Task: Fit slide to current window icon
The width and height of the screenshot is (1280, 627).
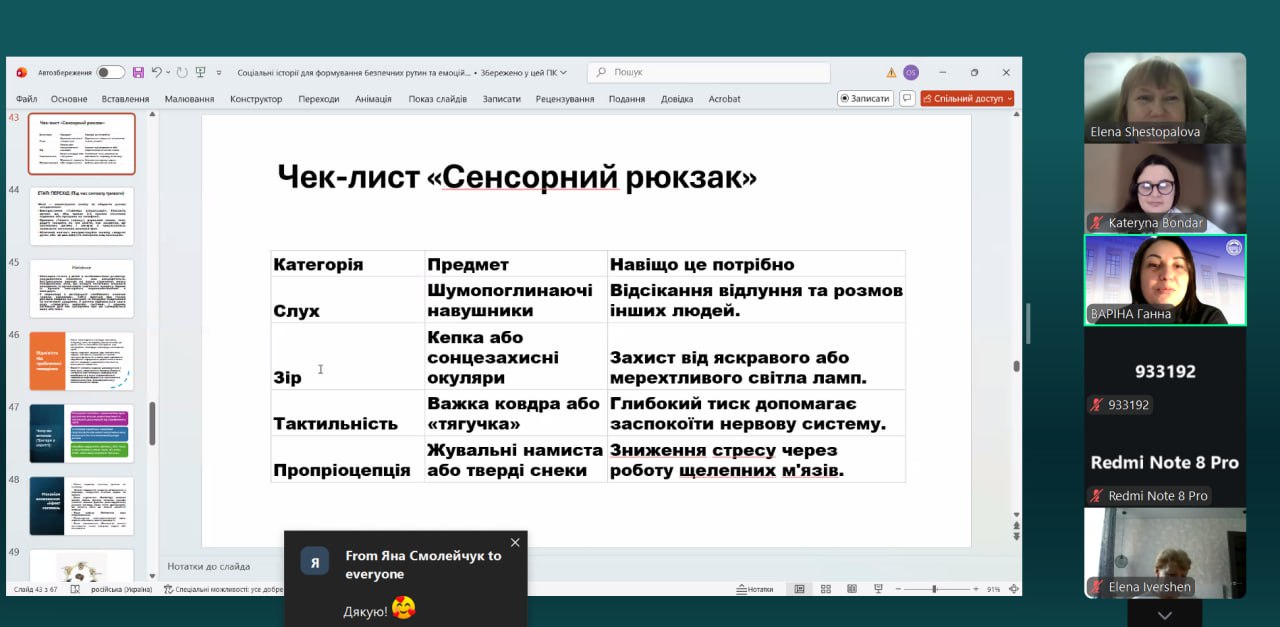Action: tap(1012, 589)
